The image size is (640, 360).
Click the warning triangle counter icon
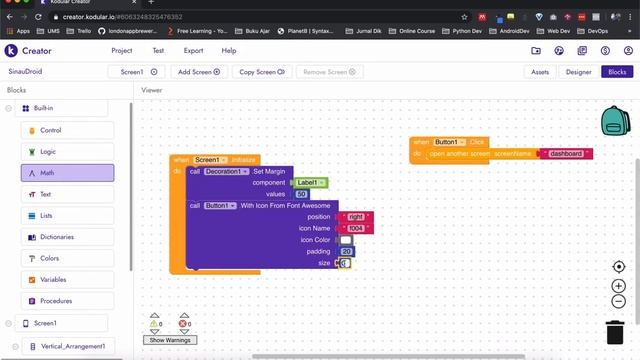(154, 324)
